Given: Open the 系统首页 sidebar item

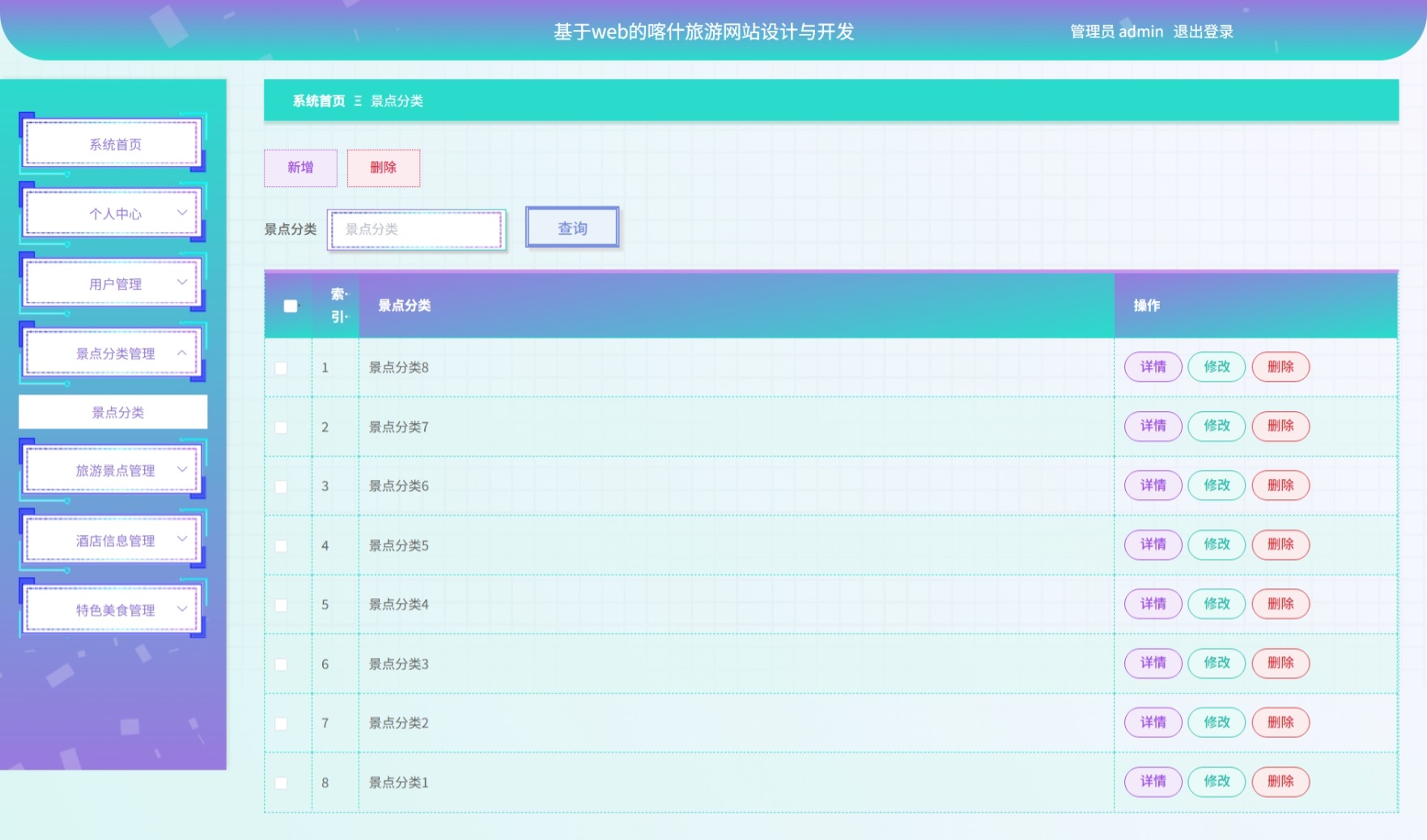Looking at the screenshot, I should [113, 144].
